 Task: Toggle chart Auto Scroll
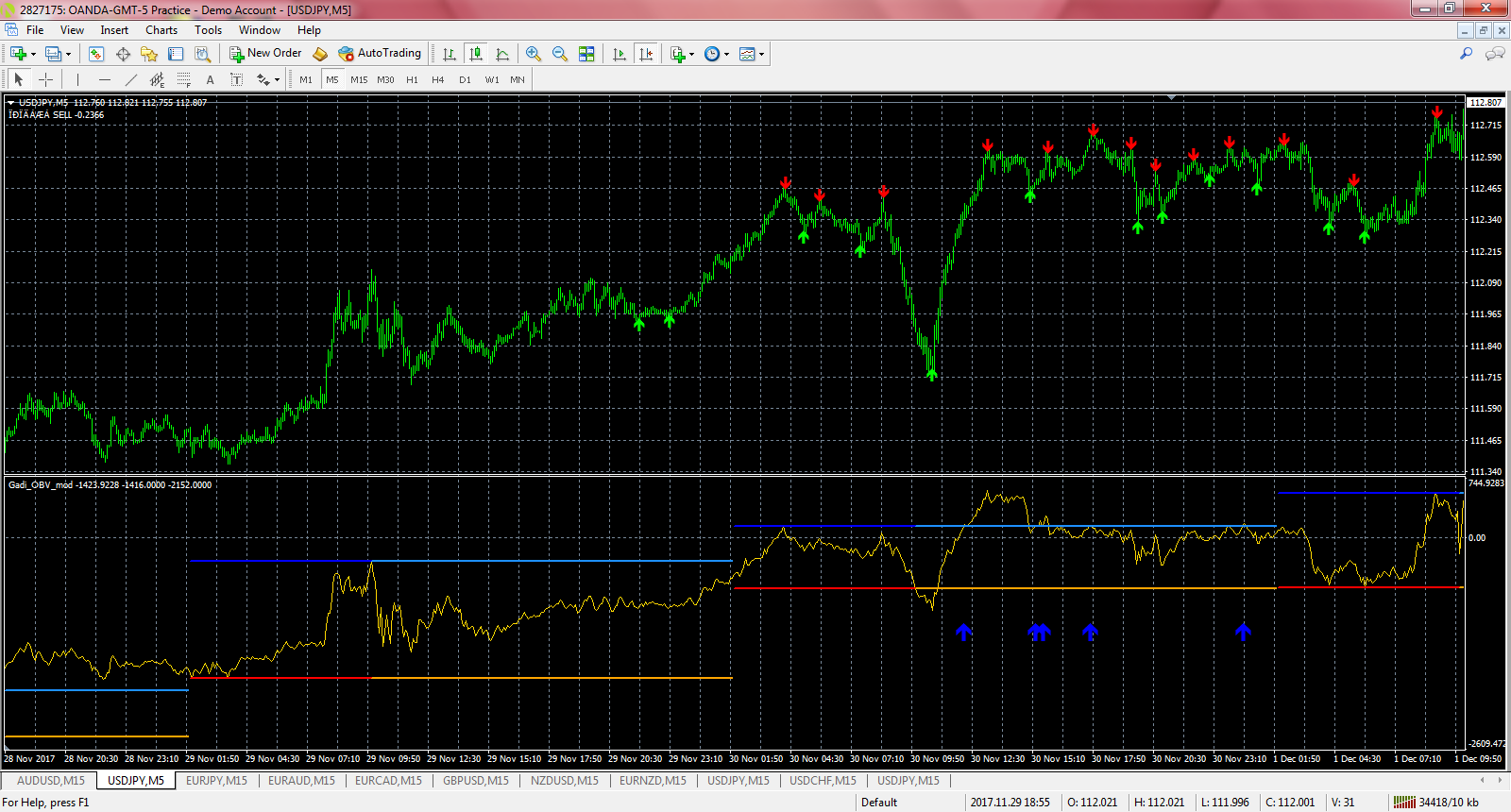click(x=620, y=54)
